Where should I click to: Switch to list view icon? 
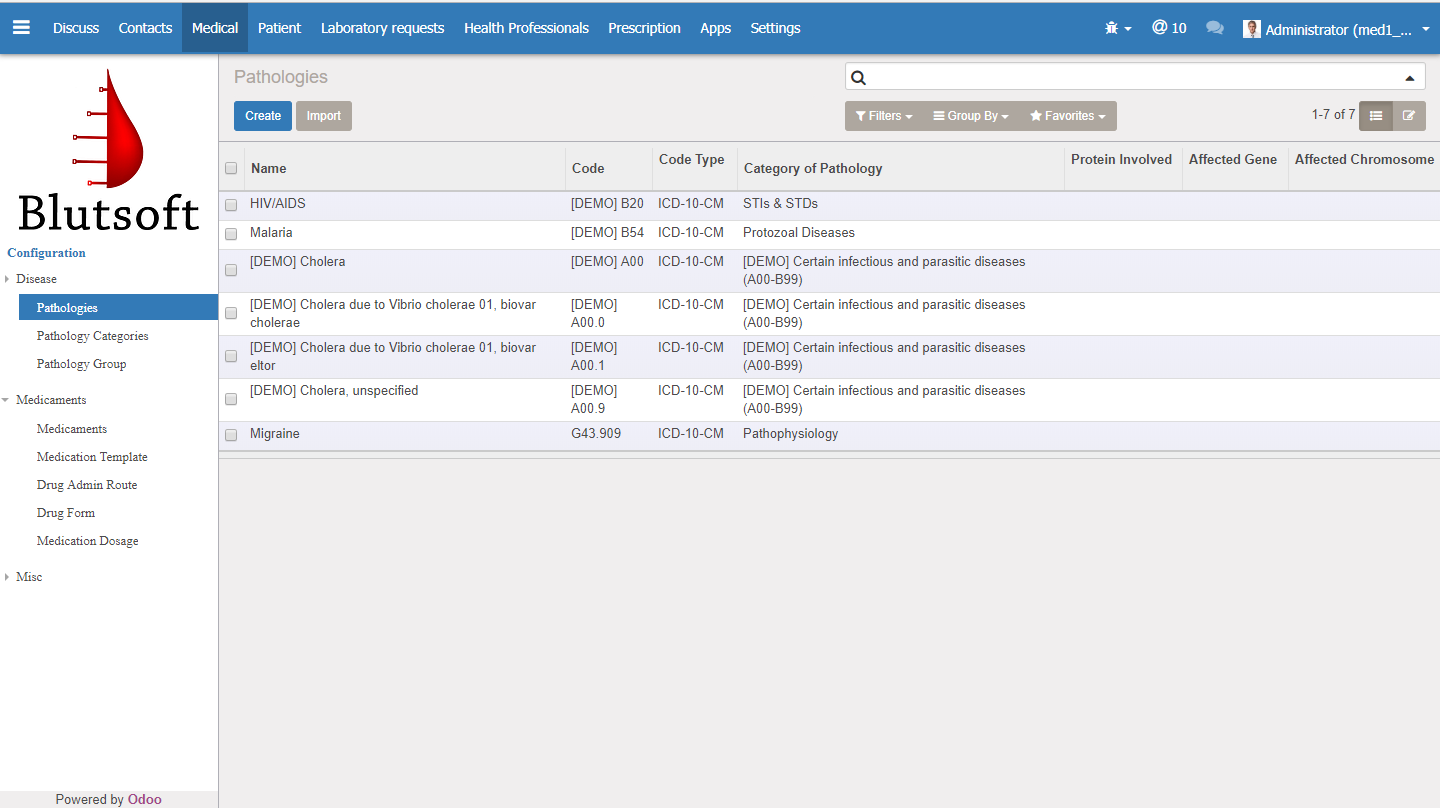1376,116
